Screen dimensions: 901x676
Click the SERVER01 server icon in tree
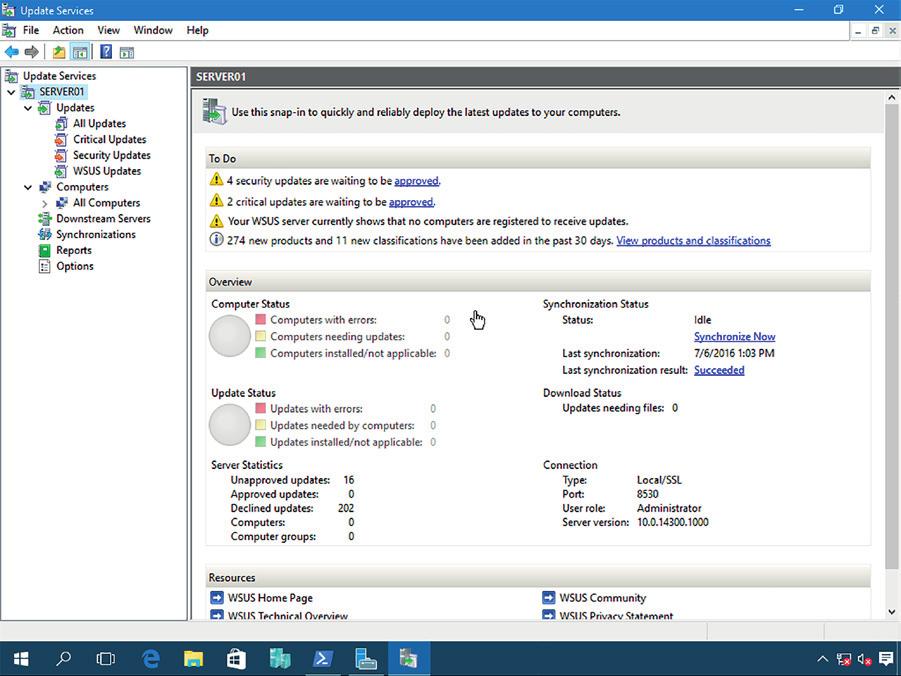click(x=28, y=92)
